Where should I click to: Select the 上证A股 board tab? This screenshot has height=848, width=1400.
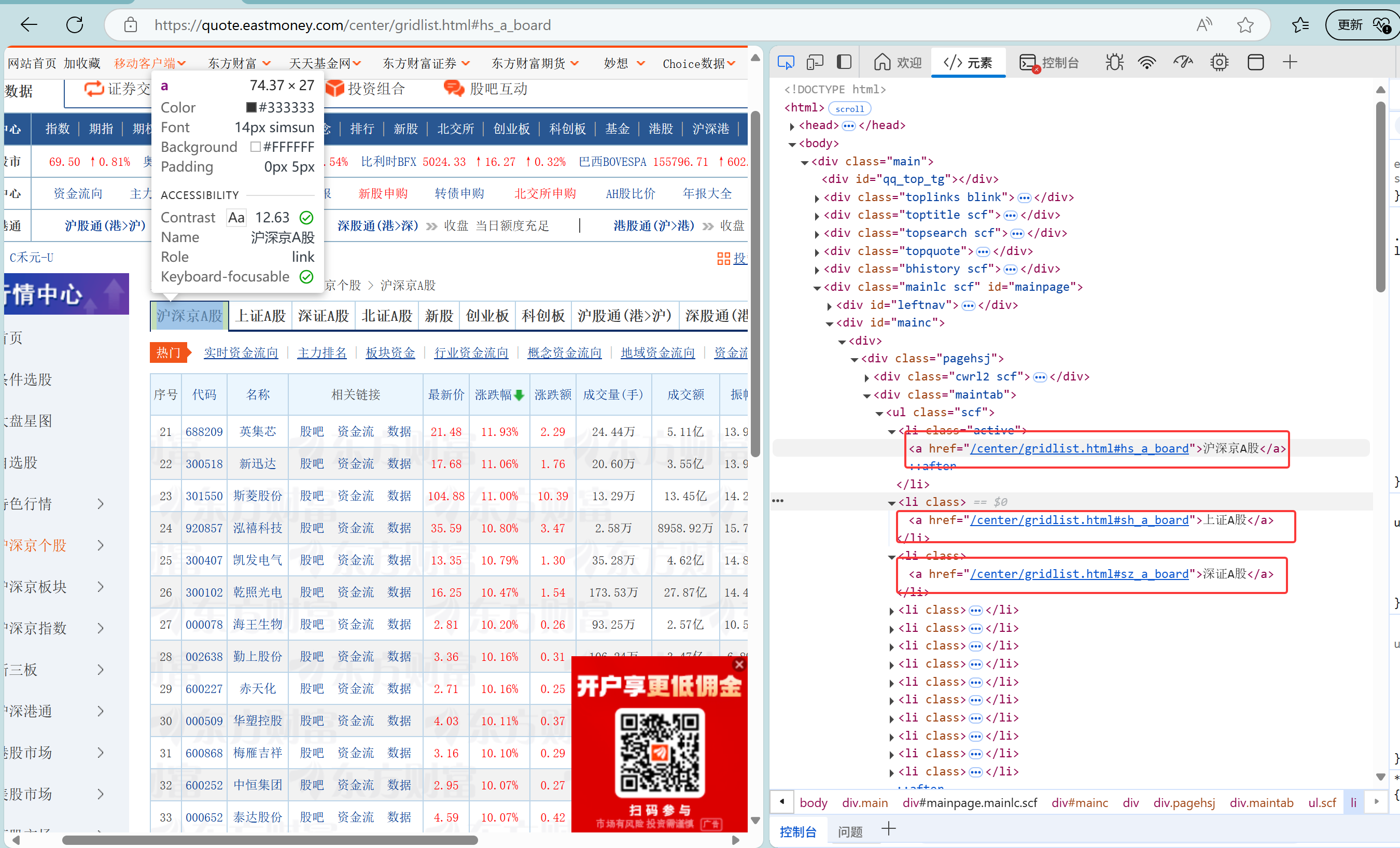(x=260, y=316)
